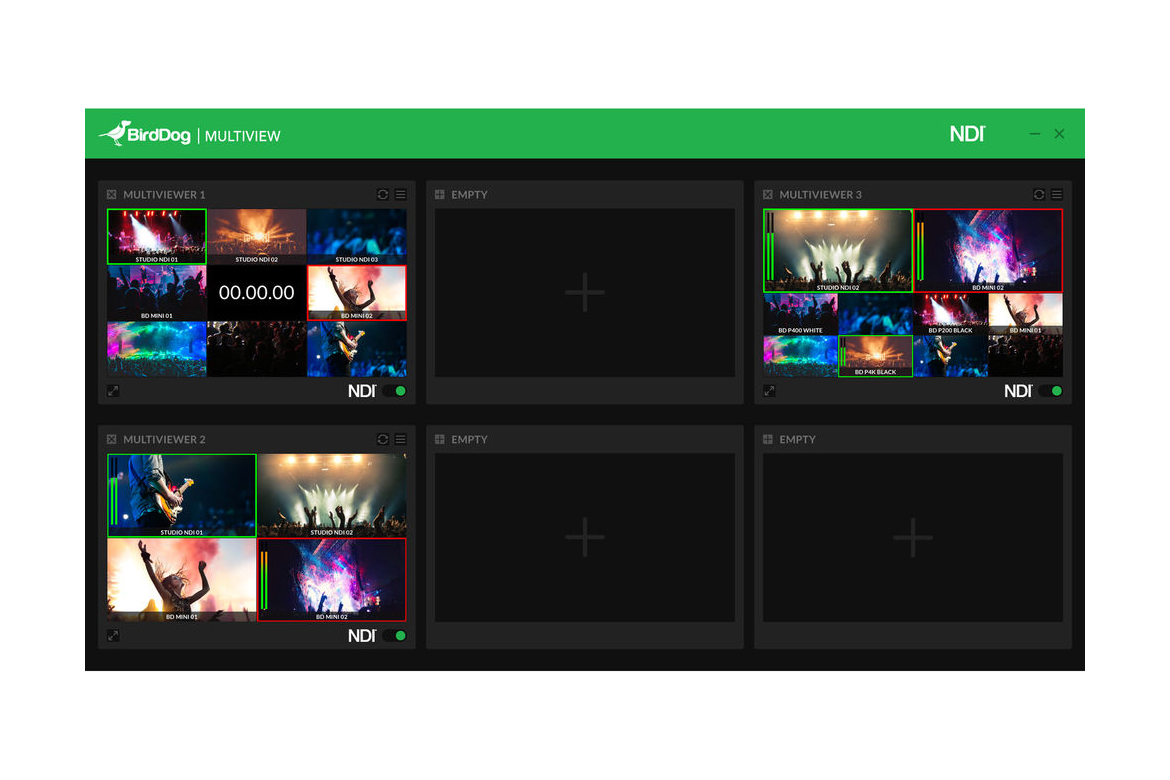
Task: Select BD MINI 01 tile in Multiviewer 3
Action: click(x=1026, y=313)
